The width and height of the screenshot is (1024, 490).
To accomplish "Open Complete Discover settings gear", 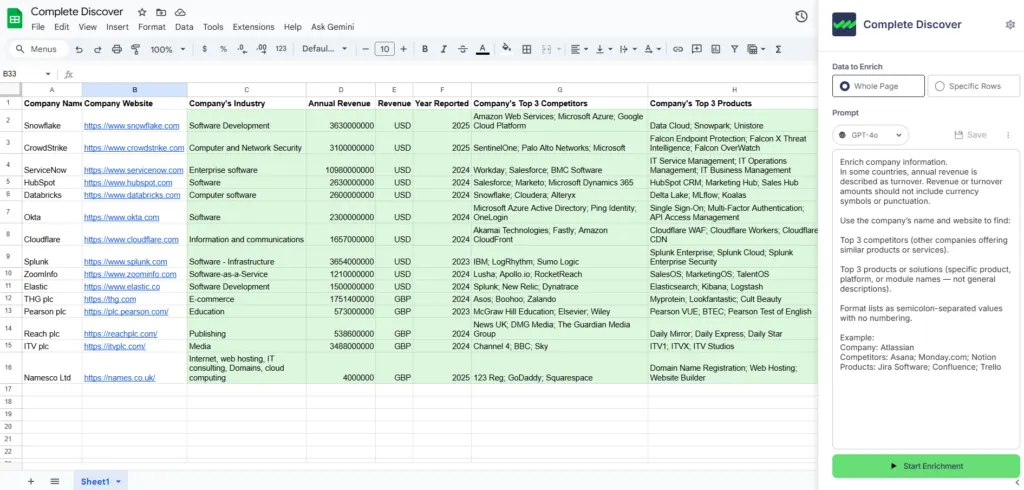I will (x=1009, y=24).
